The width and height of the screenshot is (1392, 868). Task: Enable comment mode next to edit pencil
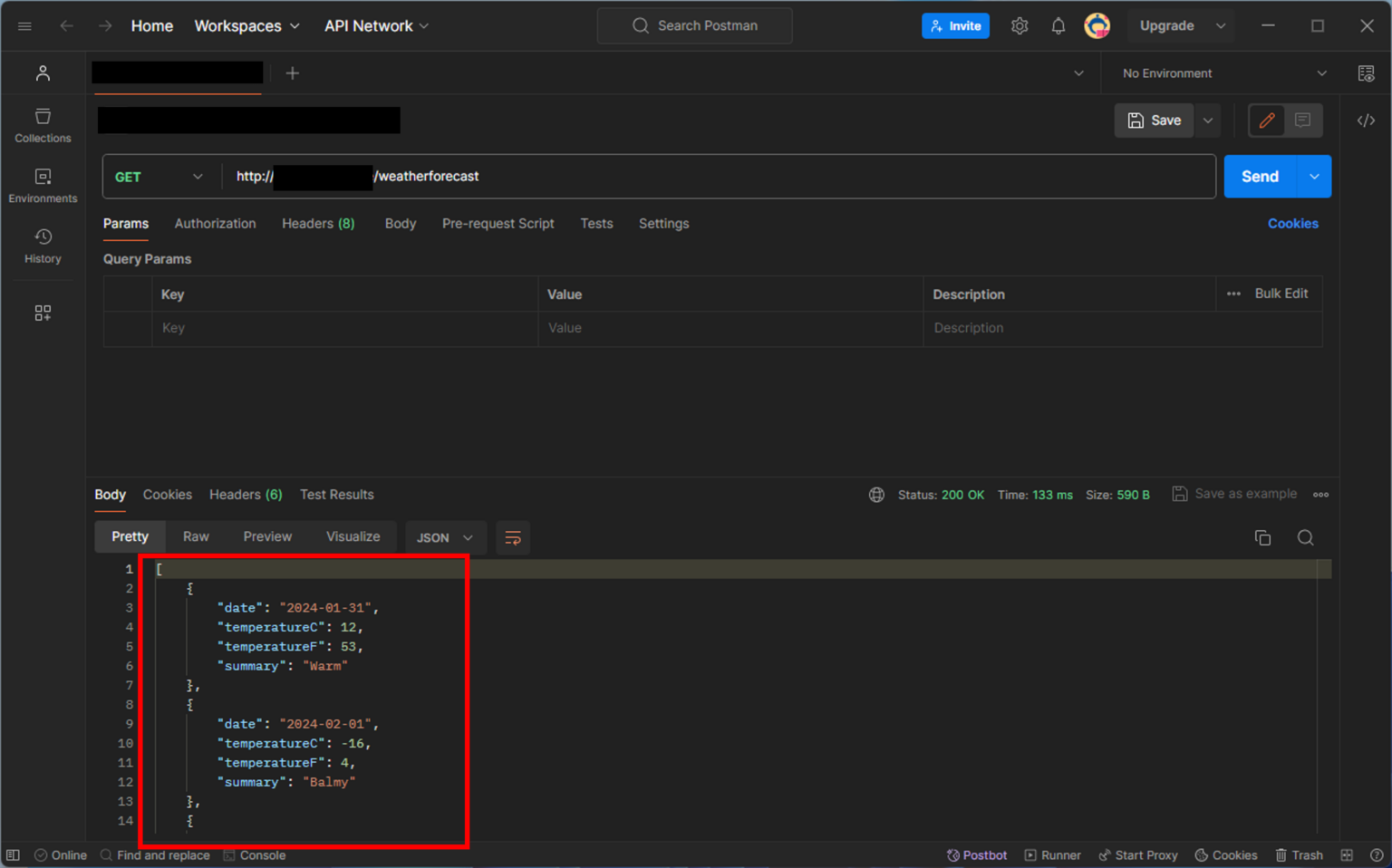[x=1303, y=120]
